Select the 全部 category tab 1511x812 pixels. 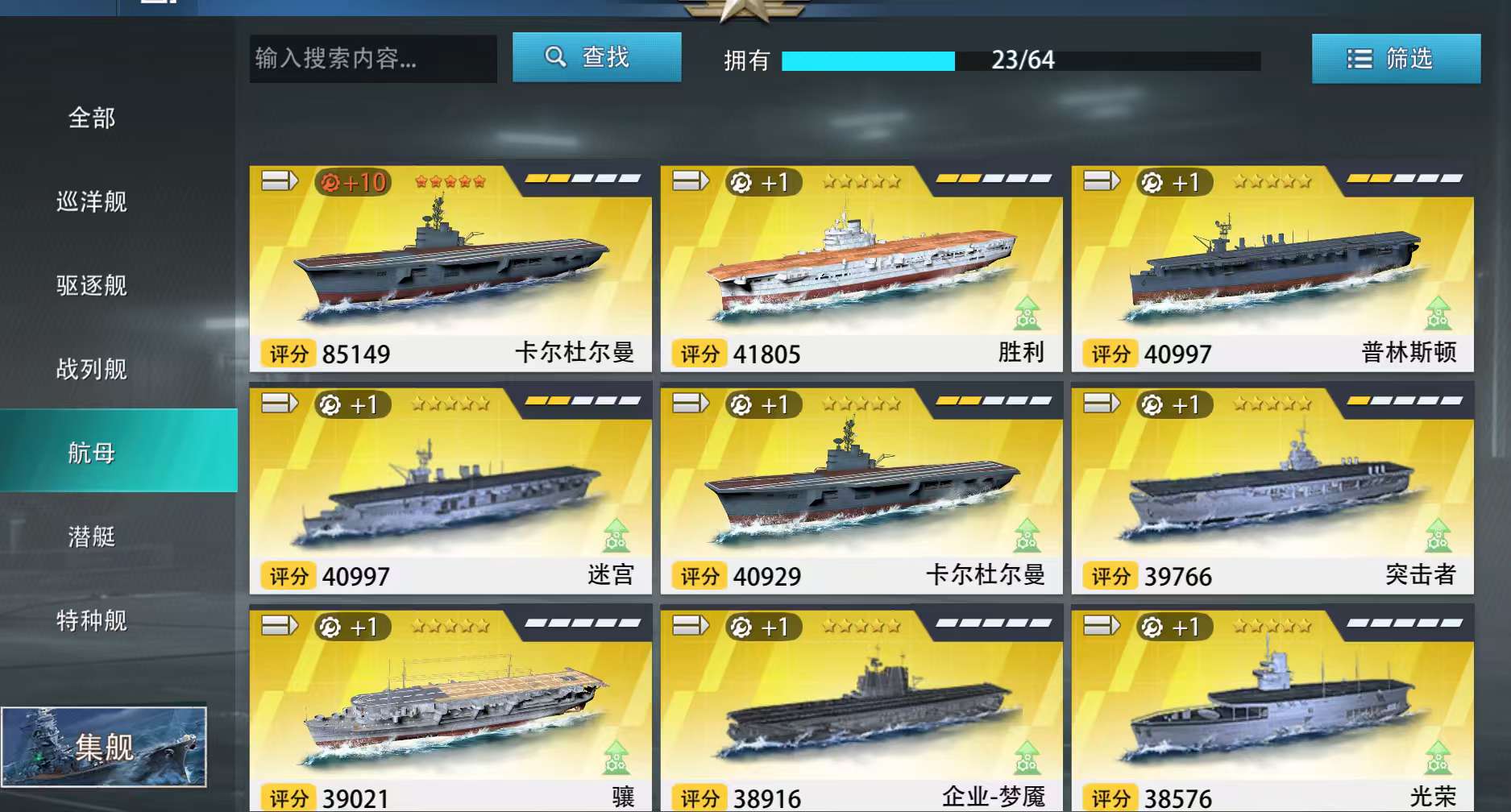pyautogui.click(x=92, y=118)
